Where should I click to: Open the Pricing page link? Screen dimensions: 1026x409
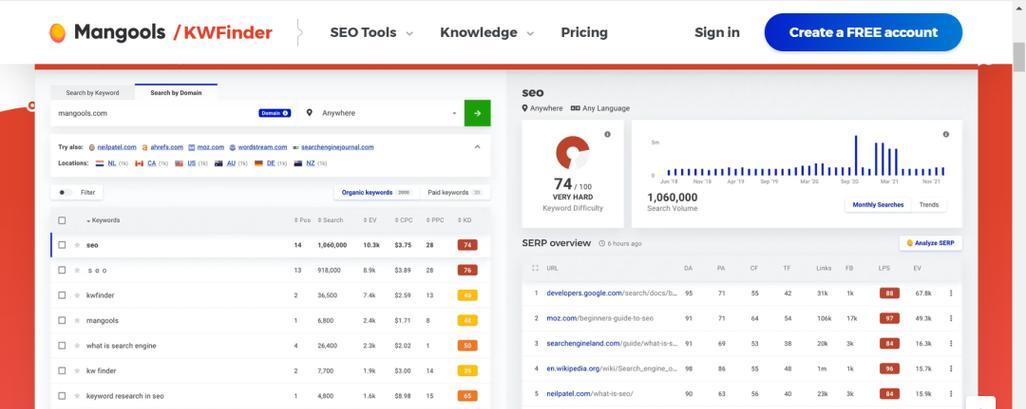(584, 33)
